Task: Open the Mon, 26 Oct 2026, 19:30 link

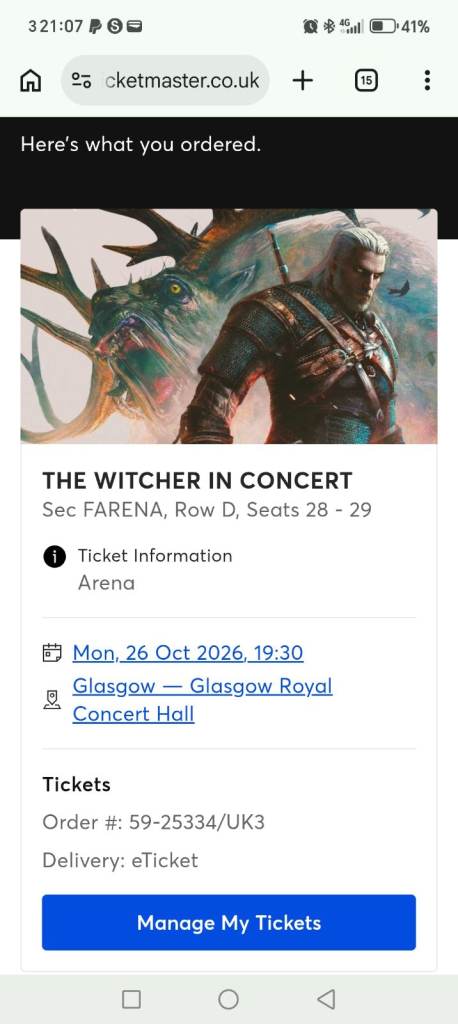Action: (x=188, y=652)
